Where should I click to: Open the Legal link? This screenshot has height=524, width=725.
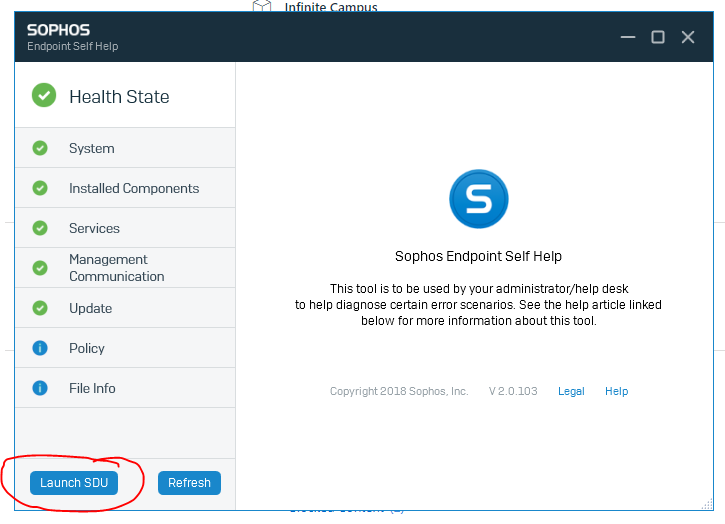click(571, 391)
